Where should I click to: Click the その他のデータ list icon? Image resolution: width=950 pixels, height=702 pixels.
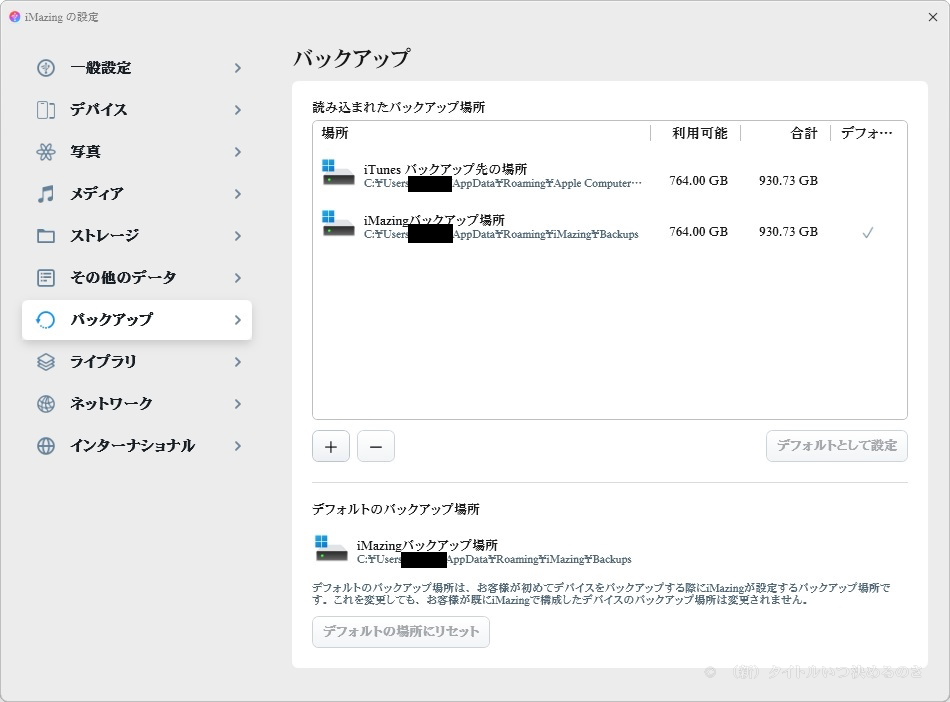[x=46, y=277]
